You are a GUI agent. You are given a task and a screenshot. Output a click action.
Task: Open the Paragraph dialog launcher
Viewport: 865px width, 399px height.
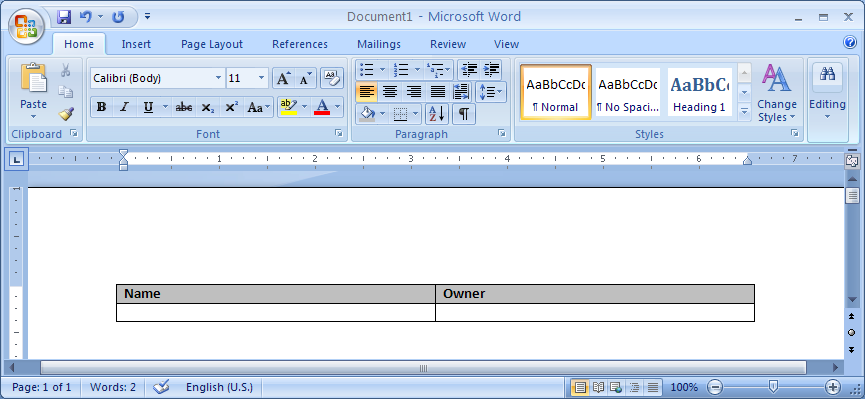point(501,134)
